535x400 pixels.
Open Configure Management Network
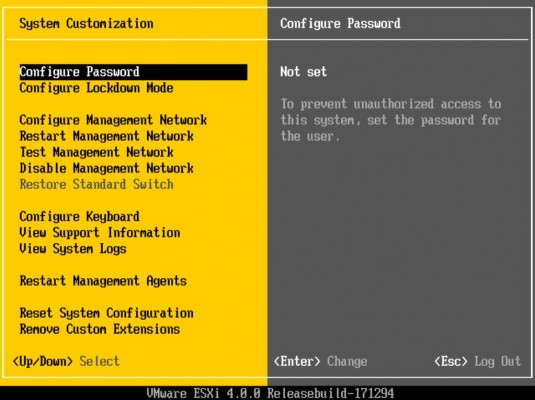coord(113,120)
